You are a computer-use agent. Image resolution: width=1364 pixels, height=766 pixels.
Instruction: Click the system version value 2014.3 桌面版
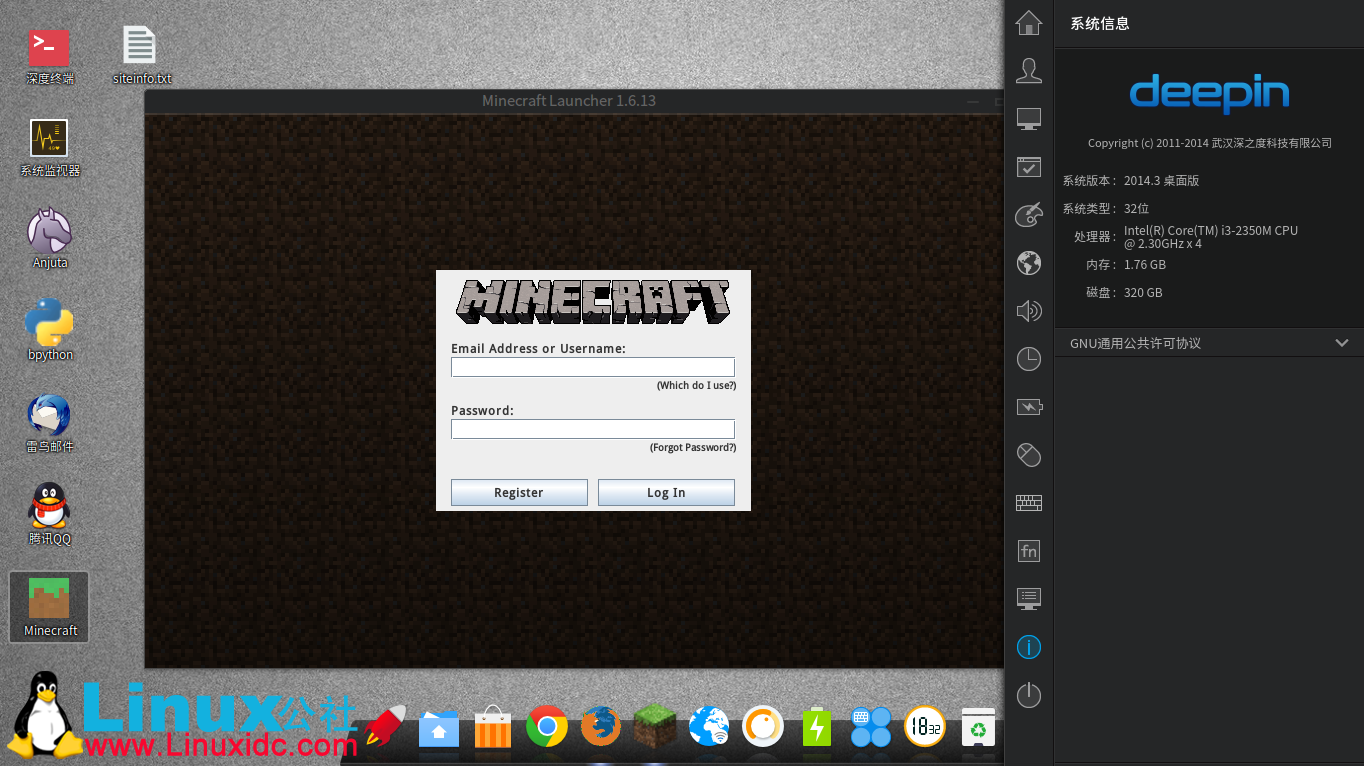[1161, 181]
